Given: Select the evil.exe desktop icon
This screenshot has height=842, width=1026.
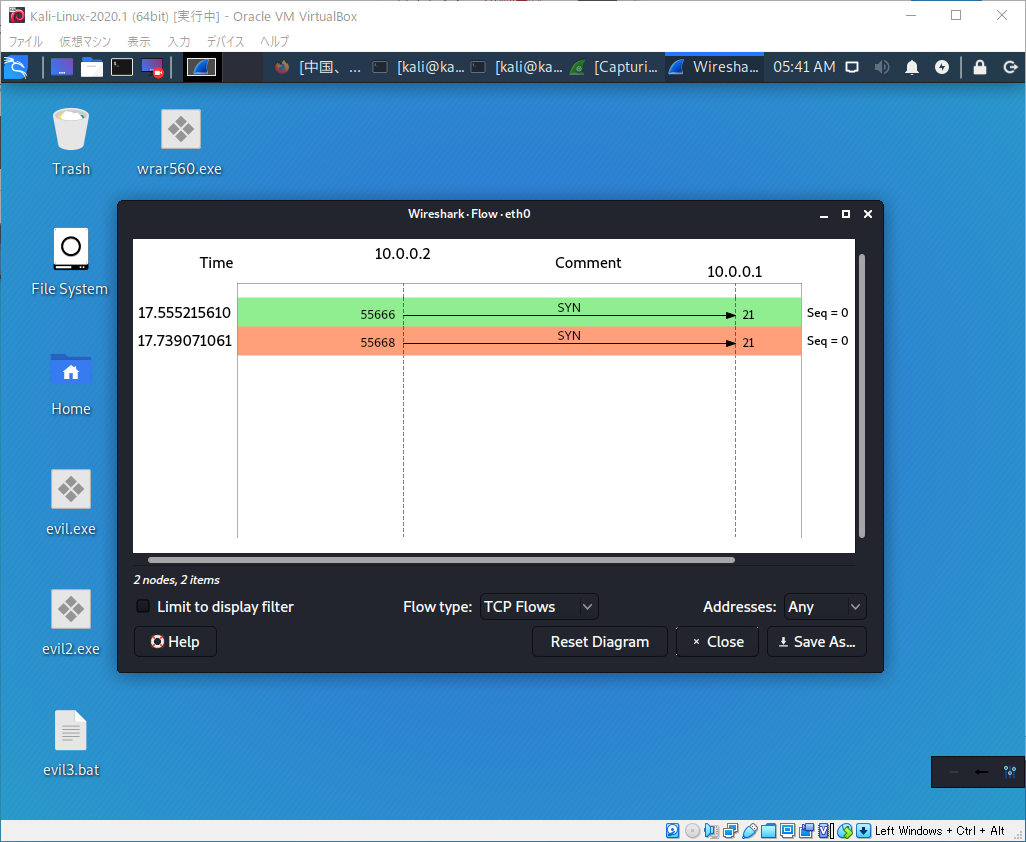Looking at the screenshot, I should tap(71, 502).
